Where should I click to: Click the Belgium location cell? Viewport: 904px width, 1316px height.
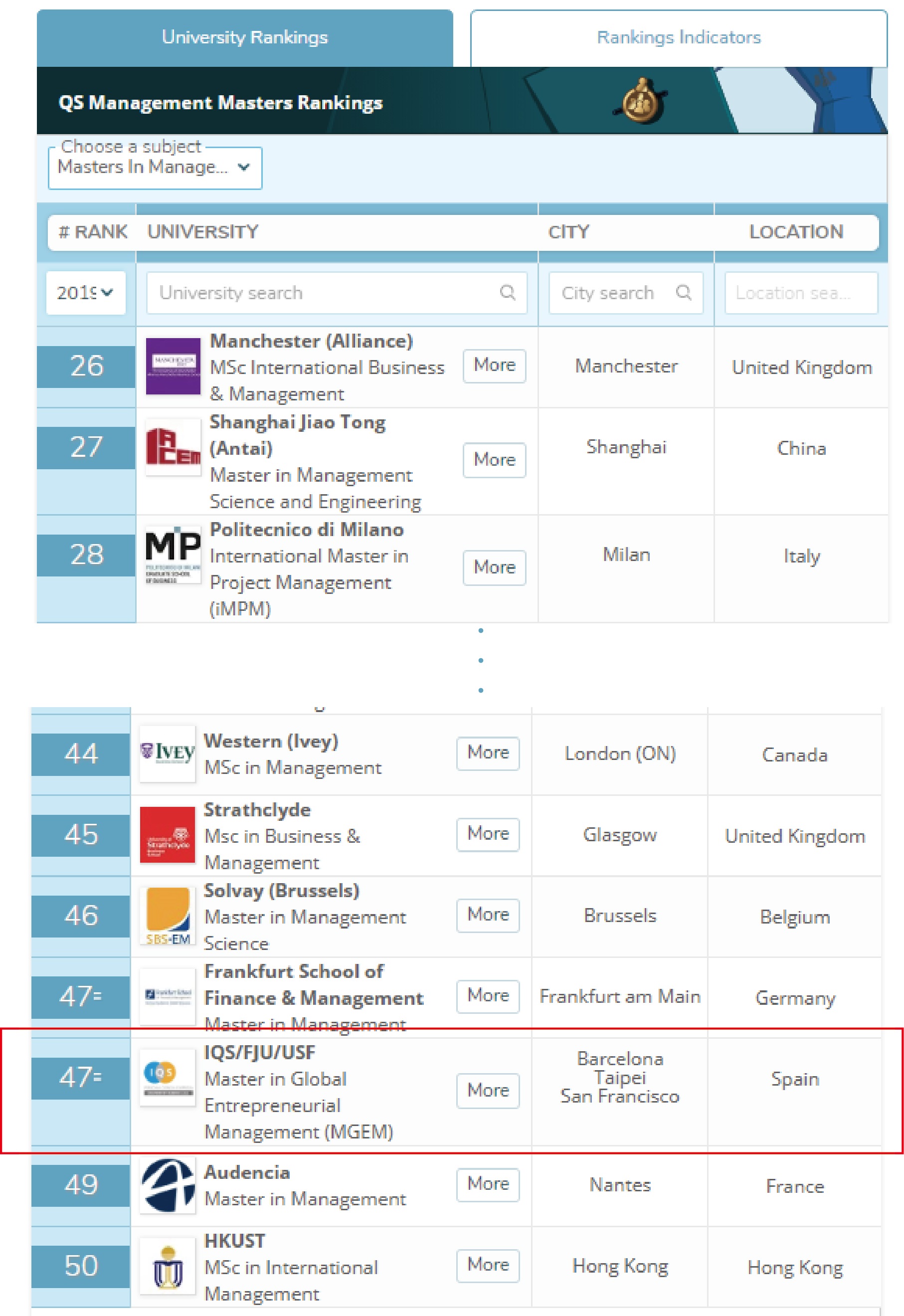[x=795, y=917]
